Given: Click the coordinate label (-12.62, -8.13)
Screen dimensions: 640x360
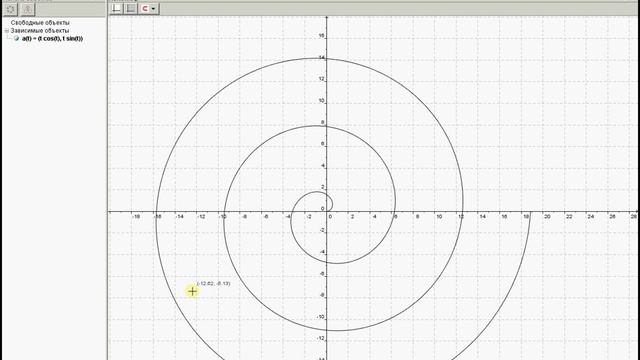Looking at the screenshot, I should click(213, 283).
